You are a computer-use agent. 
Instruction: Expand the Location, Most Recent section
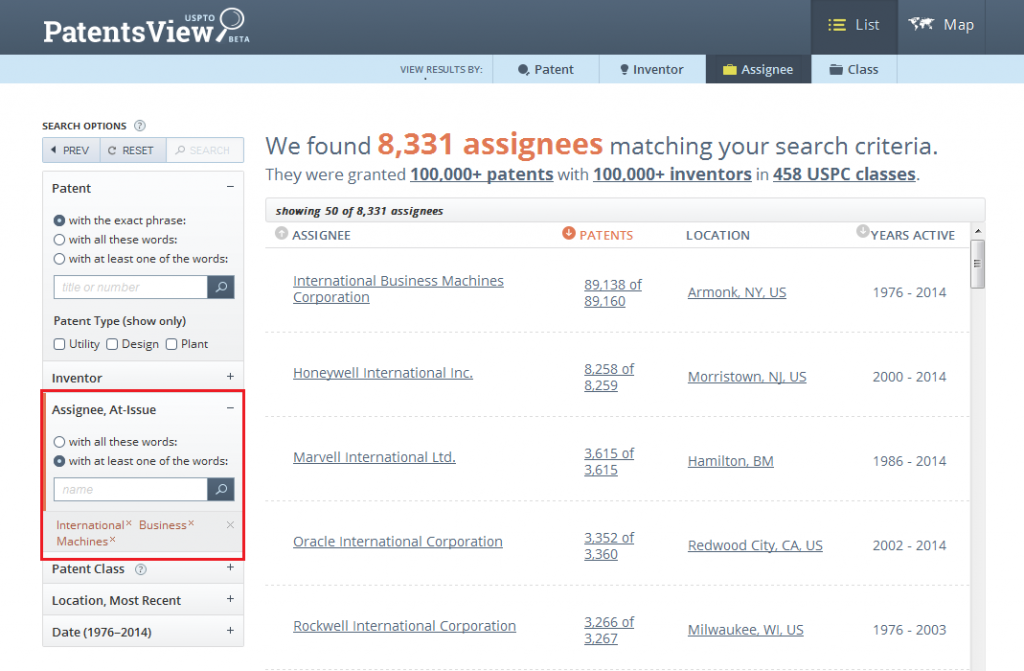(x=230, y=599)
